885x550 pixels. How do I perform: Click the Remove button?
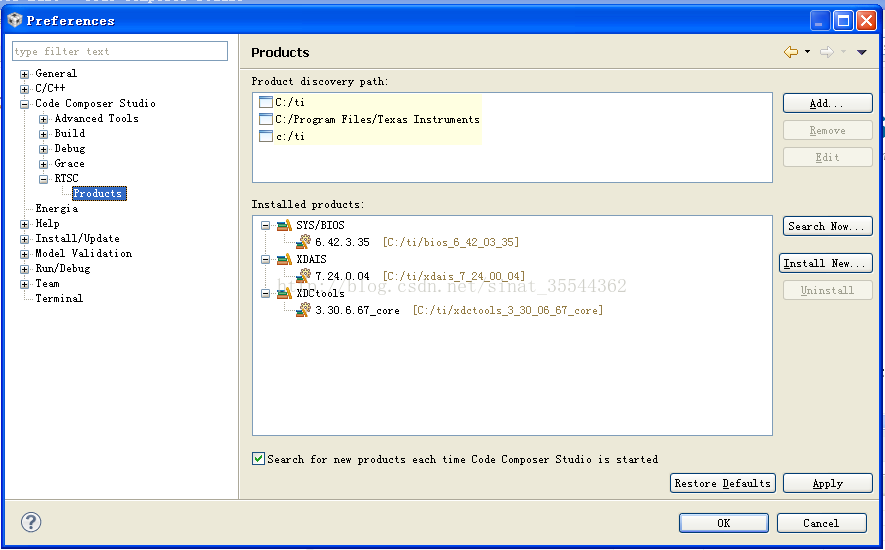click(827, 130)
